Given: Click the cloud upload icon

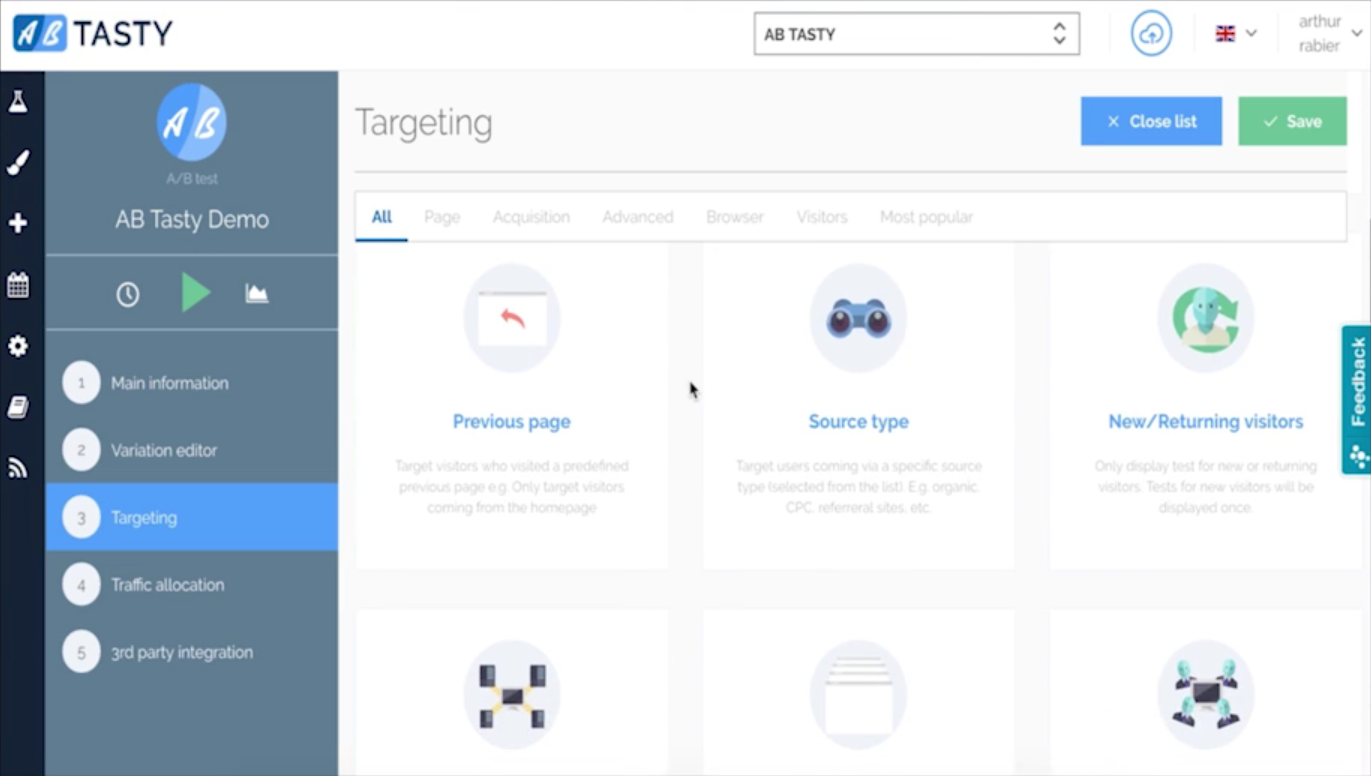Looking at the screenshot, I should 1151,34.
